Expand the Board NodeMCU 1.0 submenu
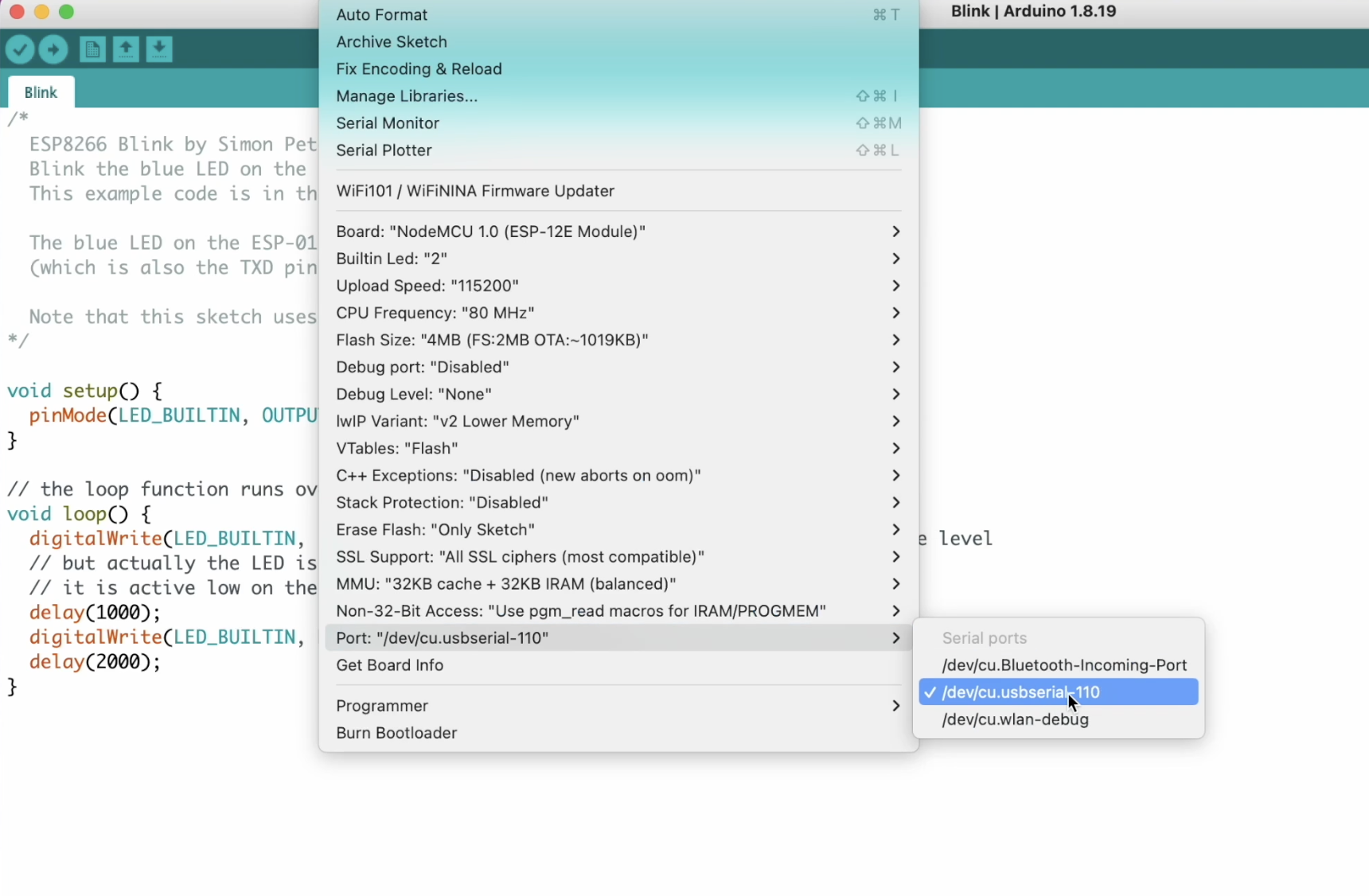 [x=618, y=232]
